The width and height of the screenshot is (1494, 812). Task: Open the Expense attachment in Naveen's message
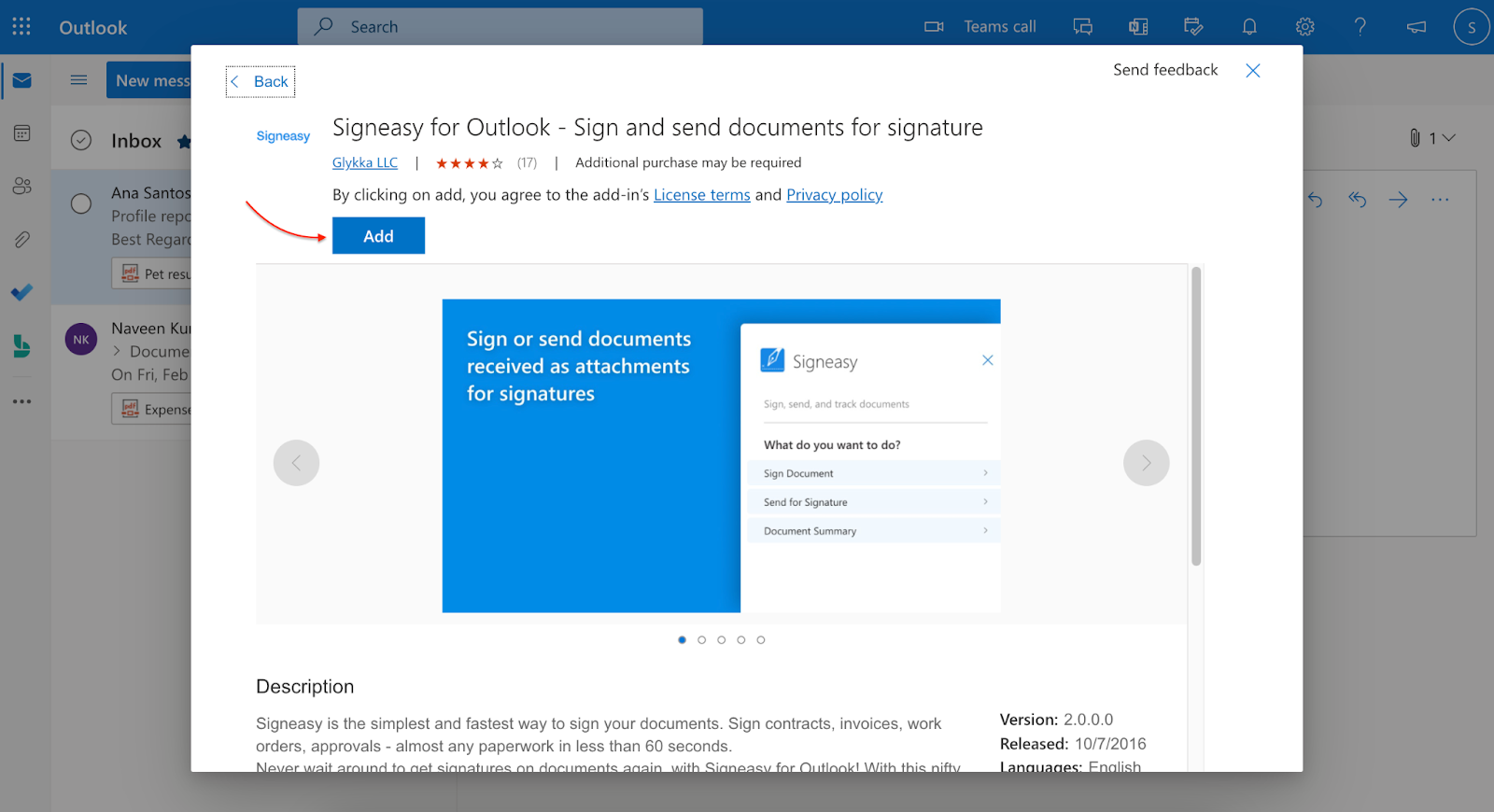click(x=152, y=409)
